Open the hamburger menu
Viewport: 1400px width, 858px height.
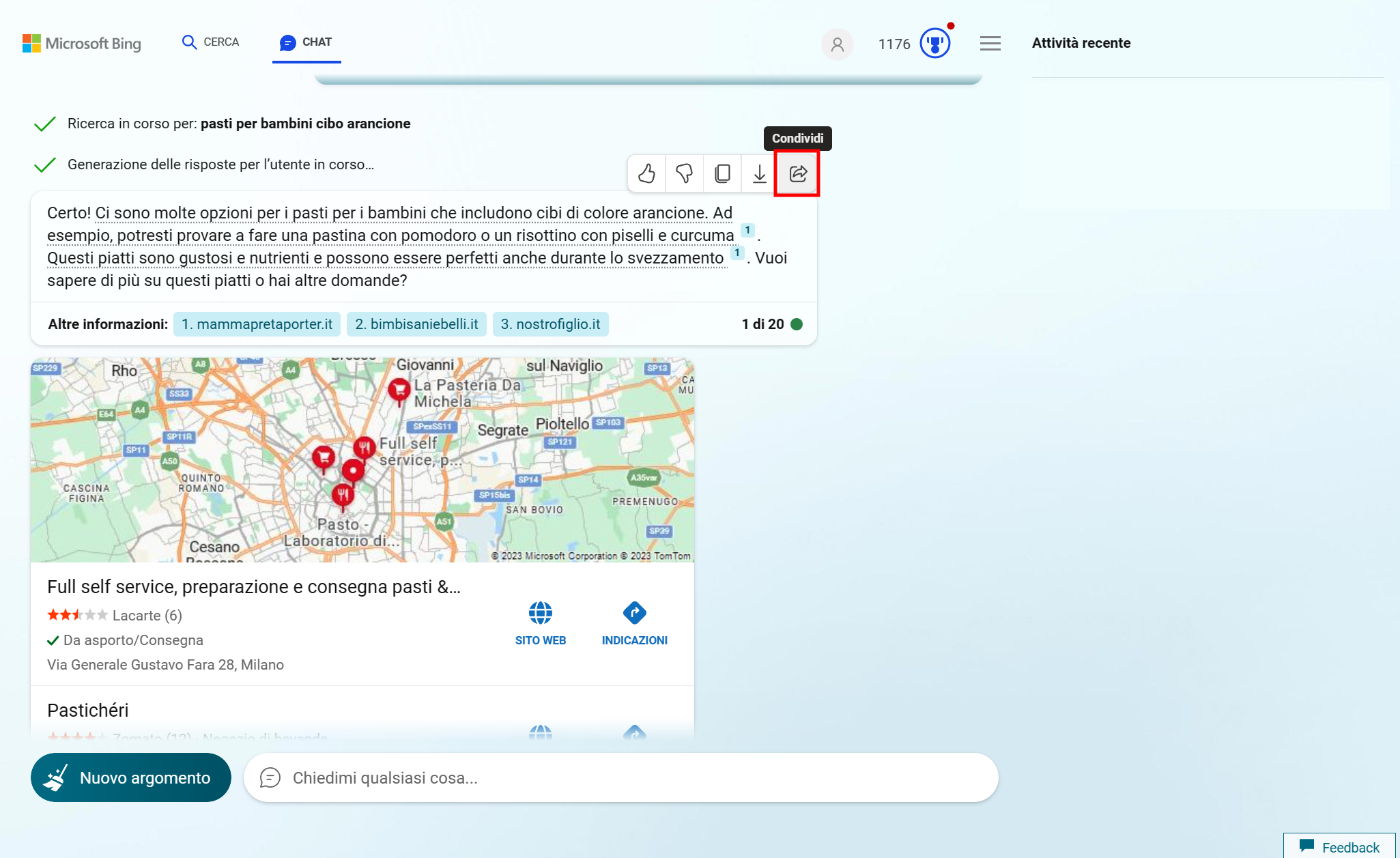[x=990, y=43]
